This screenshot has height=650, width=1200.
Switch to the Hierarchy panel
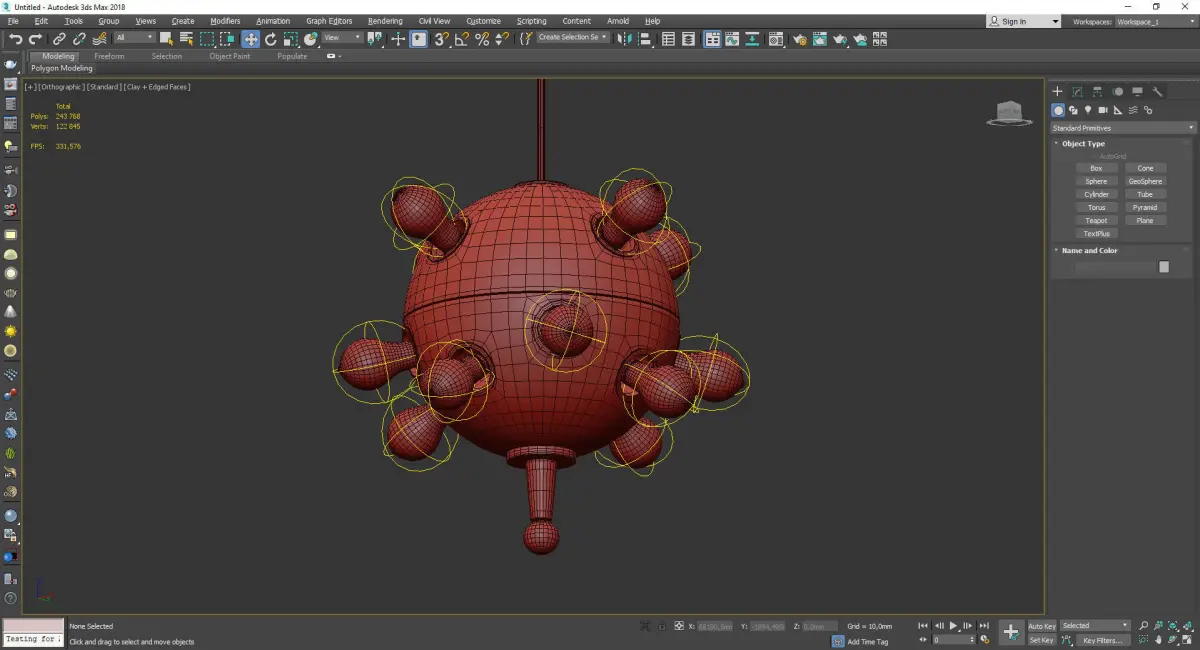pos(1097,91)
